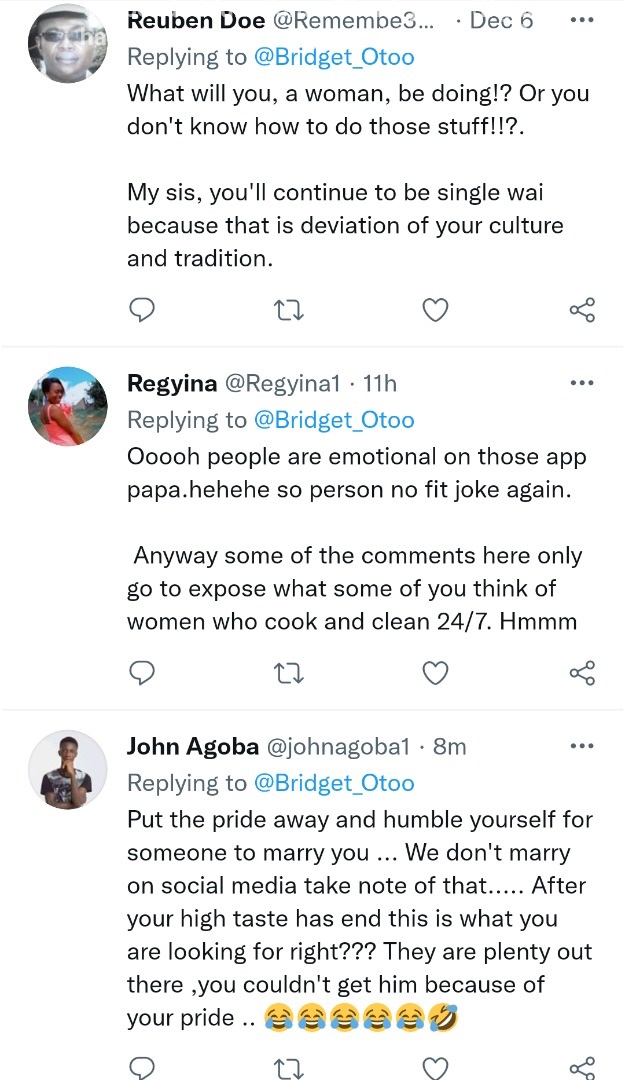The image size is (625, 1080).
Task: Reply to Regyina's tweet
Action: 143,673
